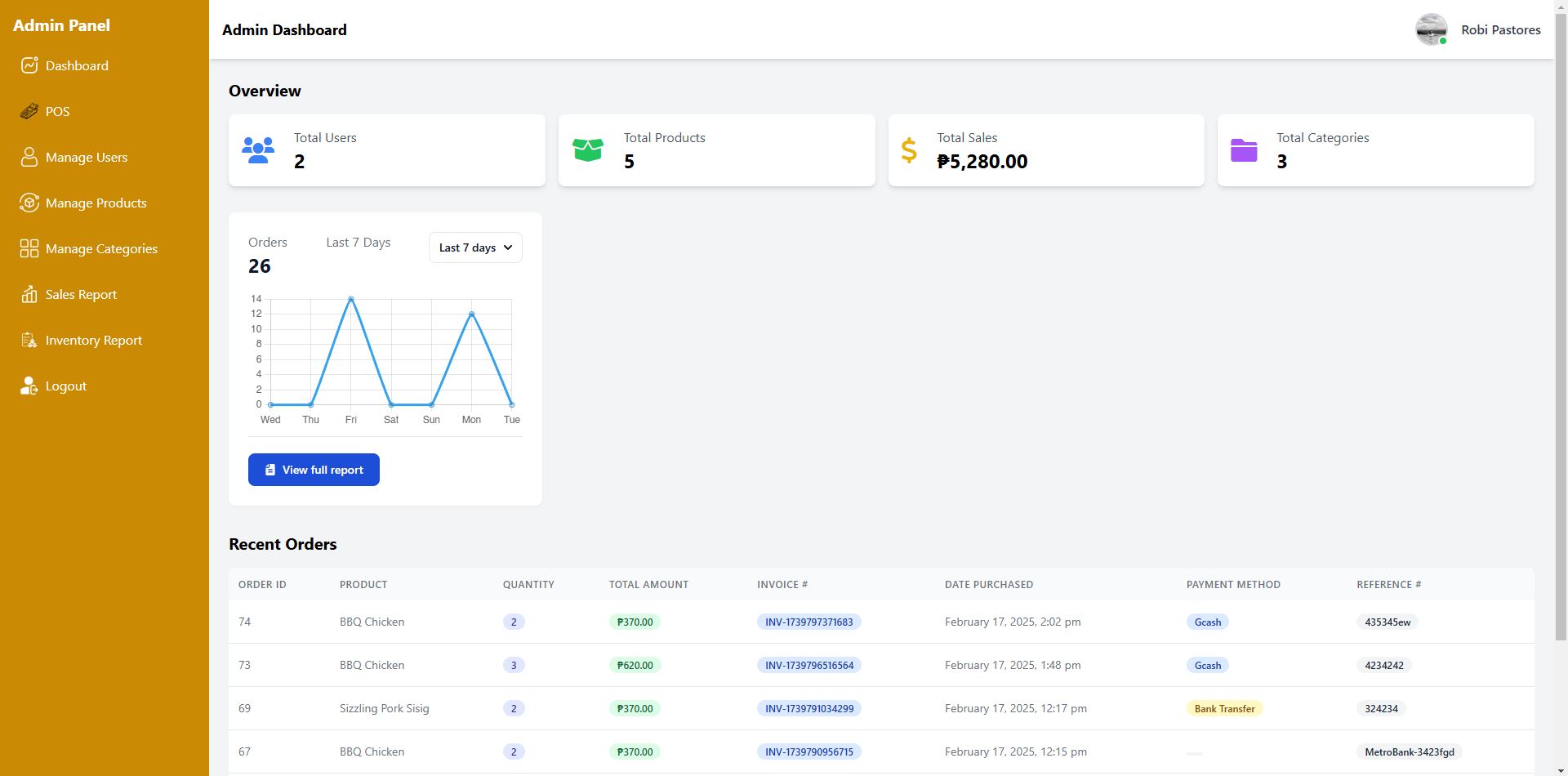The height and width of the screenshot is (776, 1568).
Task: Click the green Total Products box icon
Action: [588, 150]
